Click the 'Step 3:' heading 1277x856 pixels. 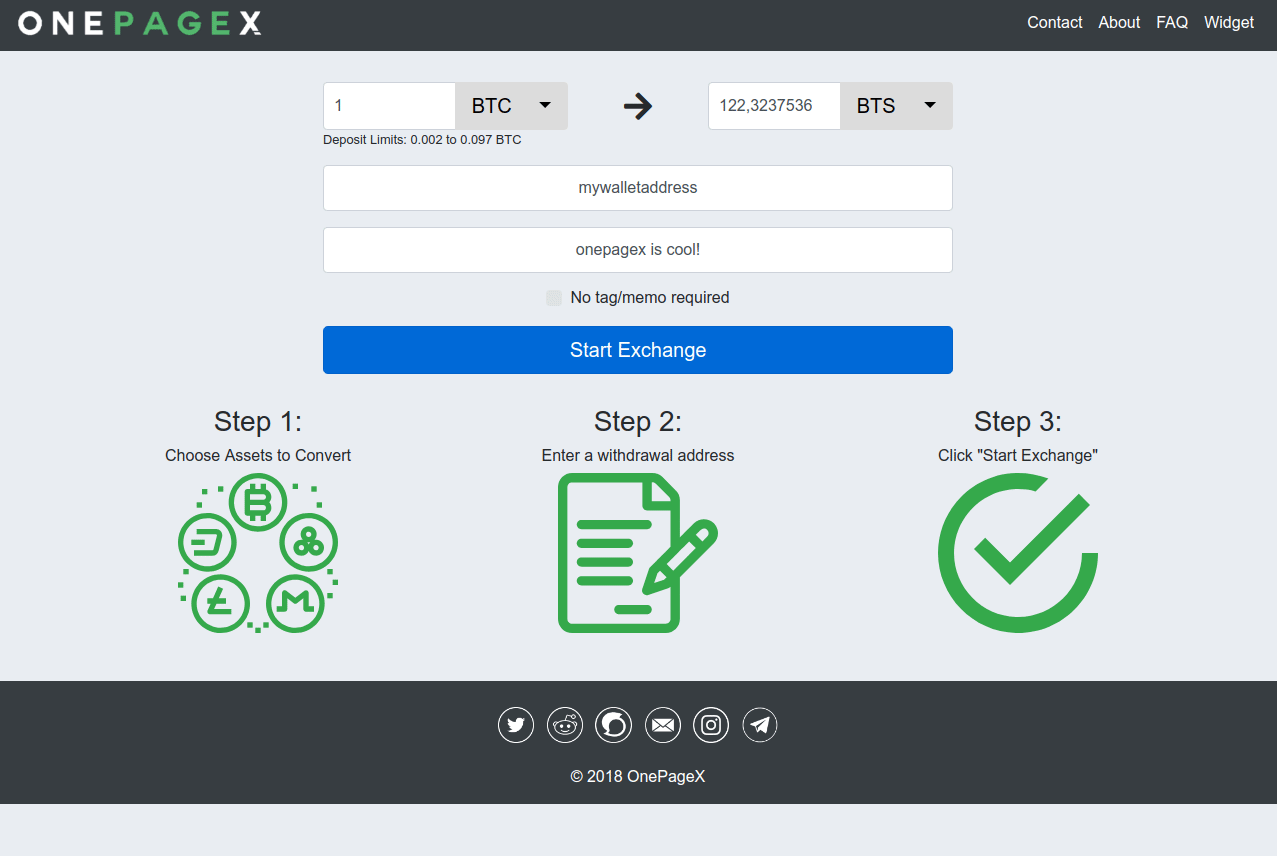[x=1018, y=421]
